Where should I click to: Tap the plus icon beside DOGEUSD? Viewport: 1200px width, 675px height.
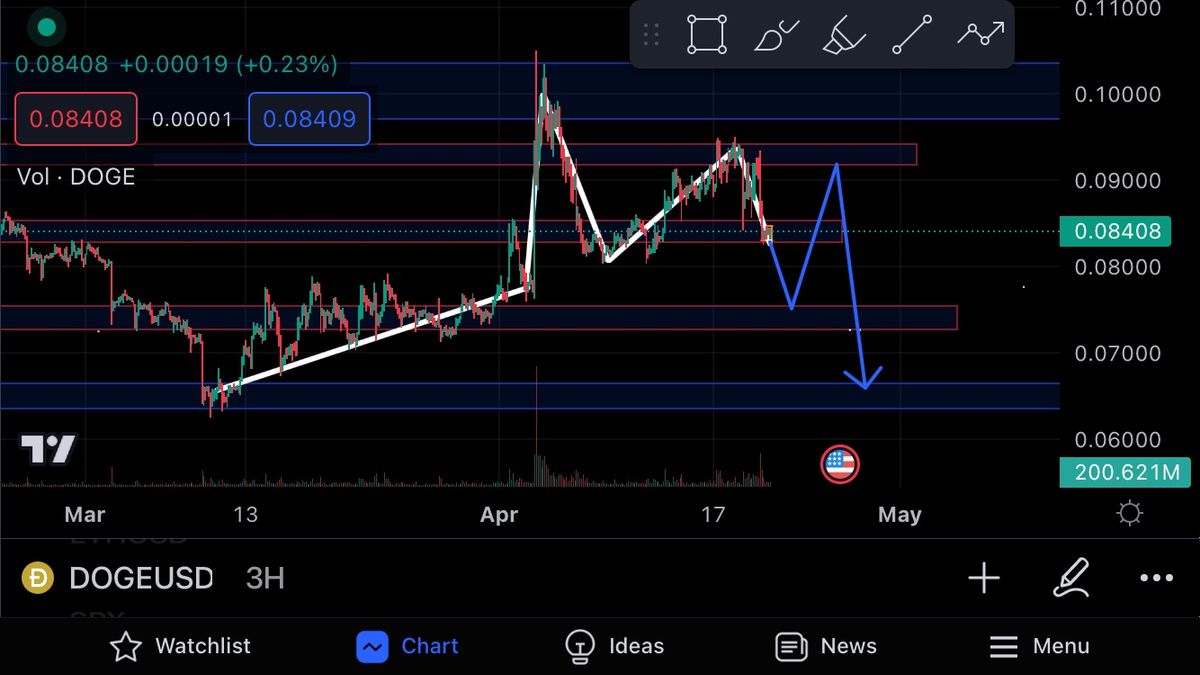[x=983, y=578]
